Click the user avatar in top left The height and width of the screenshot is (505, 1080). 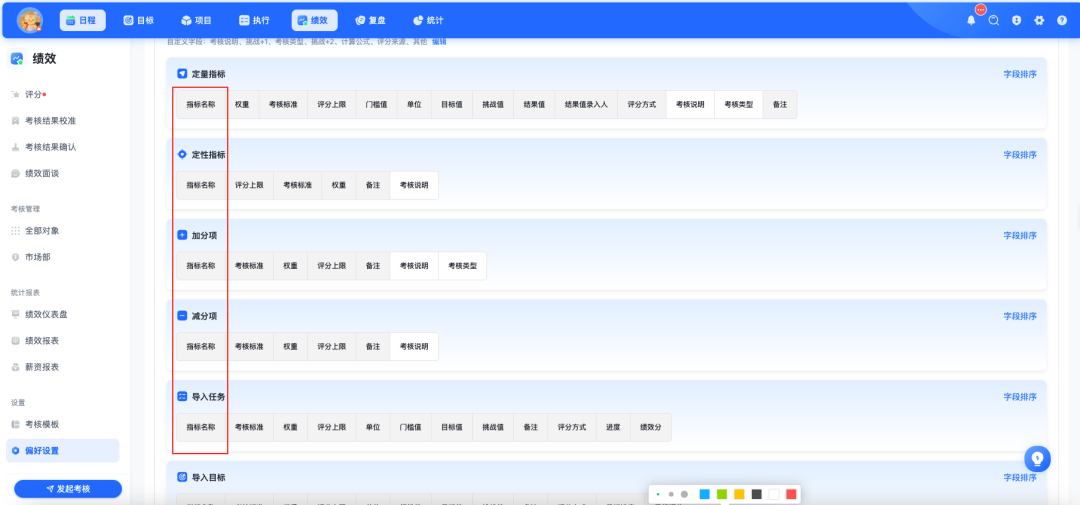(x=30, y=20)
